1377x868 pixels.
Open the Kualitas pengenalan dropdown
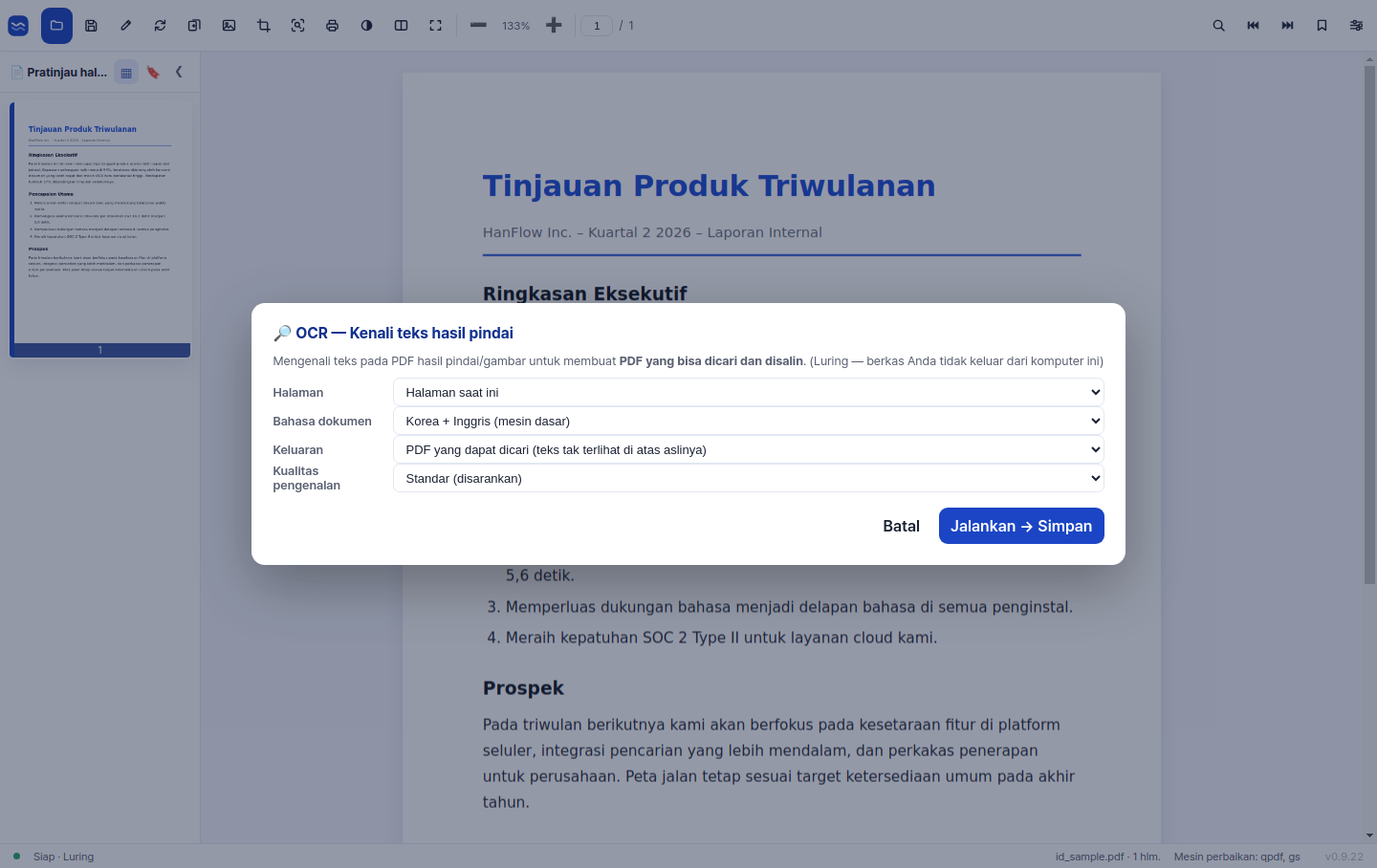click(749, 478)
